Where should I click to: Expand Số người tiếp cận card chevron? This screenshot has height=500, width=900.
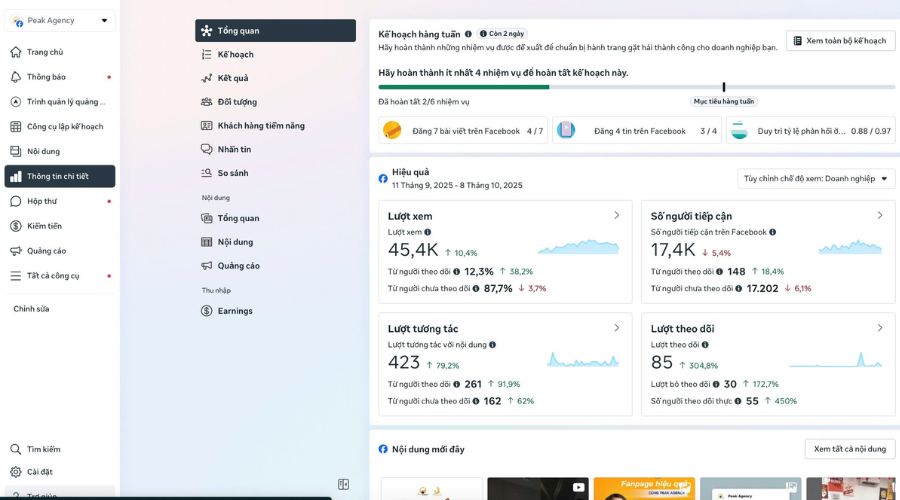point(880,215)
